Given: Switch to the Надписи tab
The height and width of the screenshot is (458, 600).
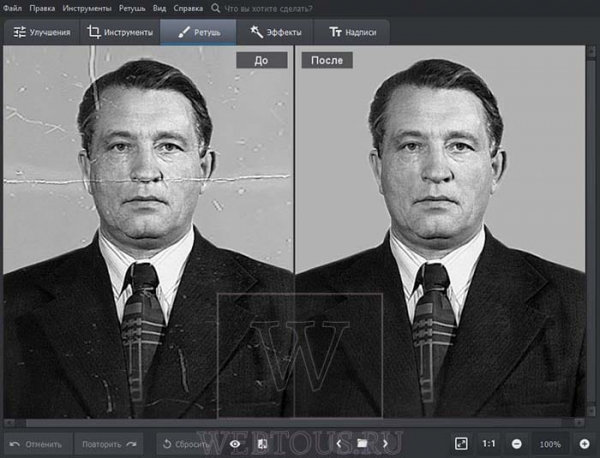Looking at the screenshot, I should coord(352,32).
